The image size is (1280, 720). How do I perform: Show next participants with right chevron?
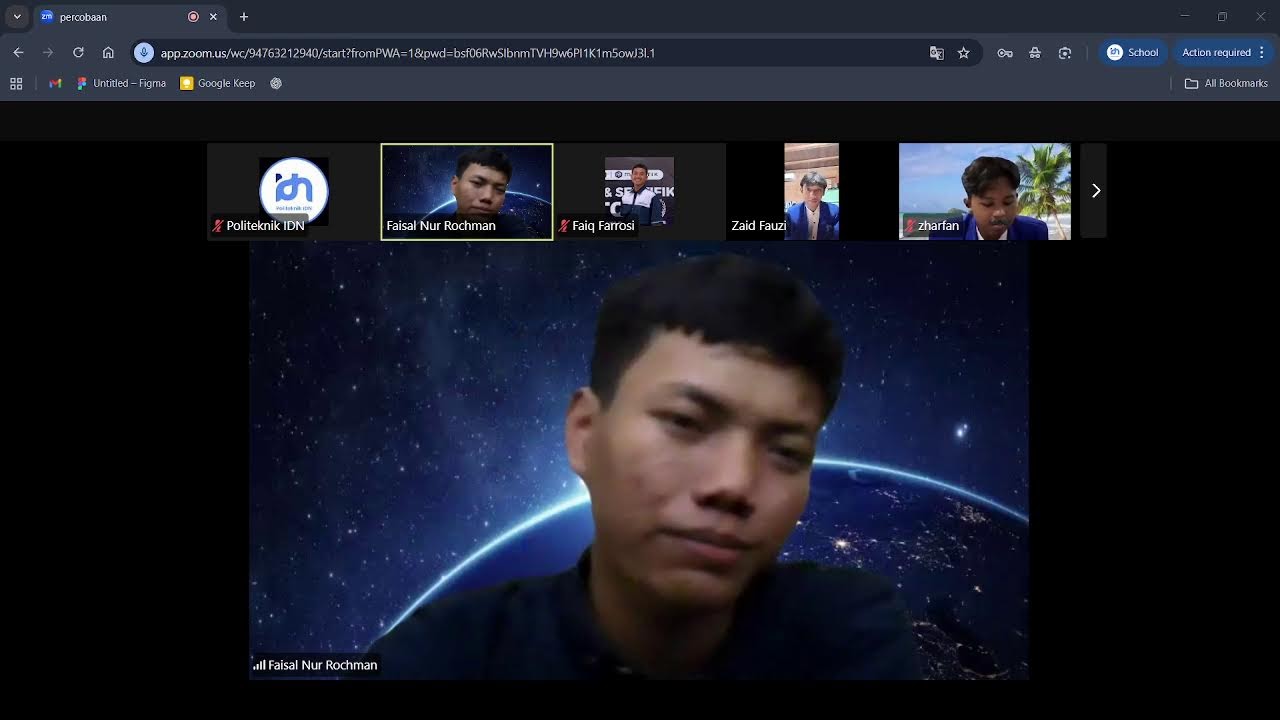click(1095, 191)
